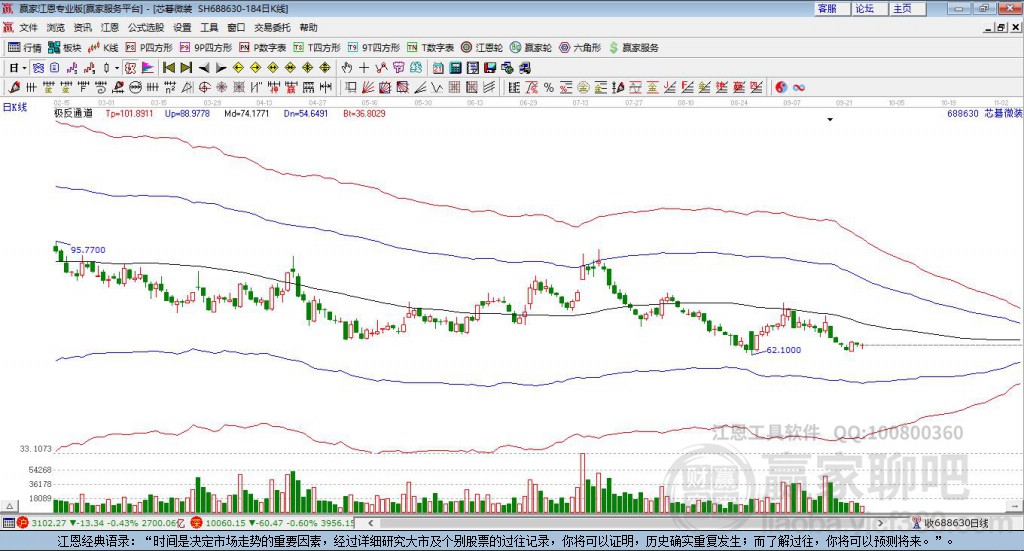Screen dimensions: 1024x551
Task: Open 赢家服务 with the dollar icon
Action: (633, 48)
